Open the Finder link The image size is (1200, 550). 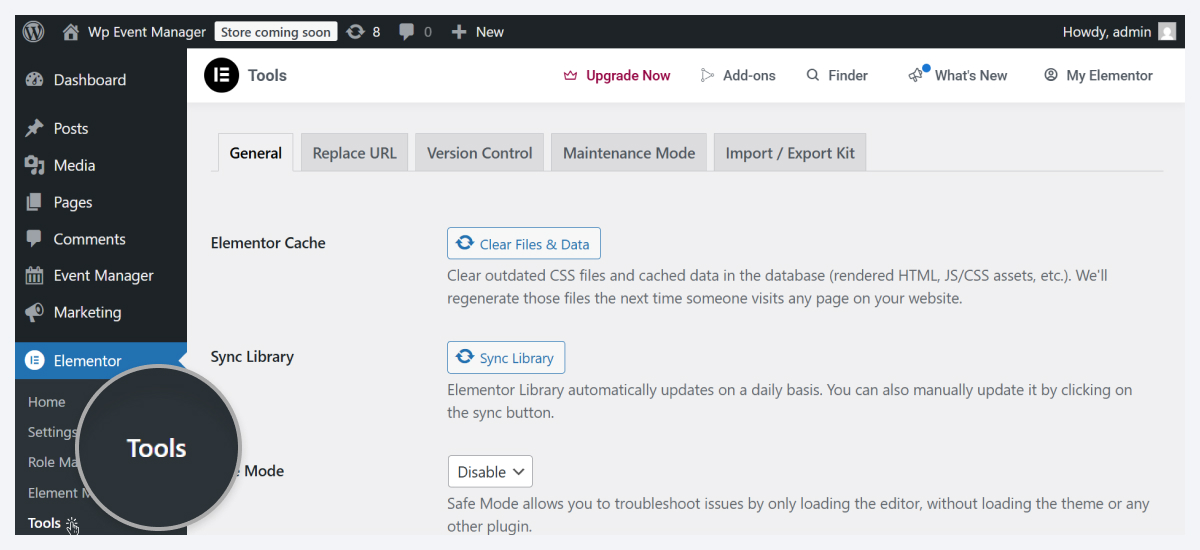(x=848, y=75)
